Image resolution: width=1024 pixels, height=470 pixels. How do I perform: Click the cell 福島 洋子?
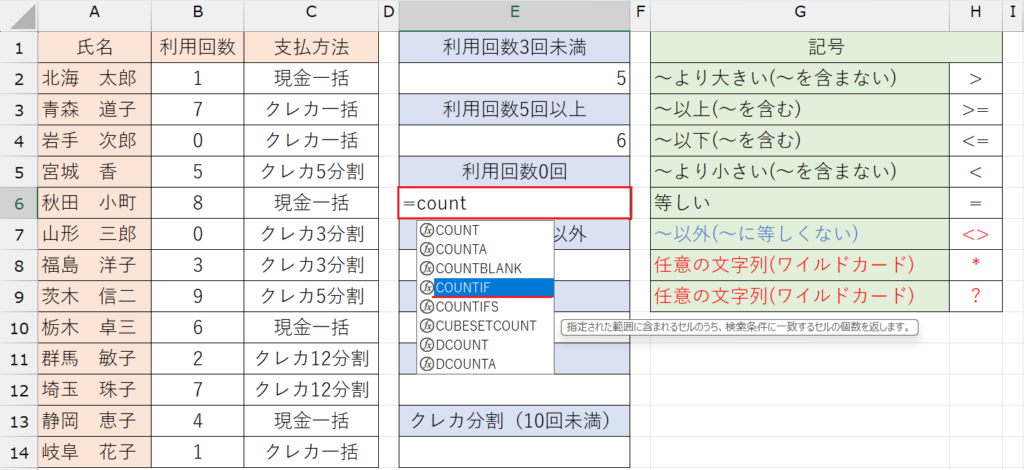tap(95, 265)
